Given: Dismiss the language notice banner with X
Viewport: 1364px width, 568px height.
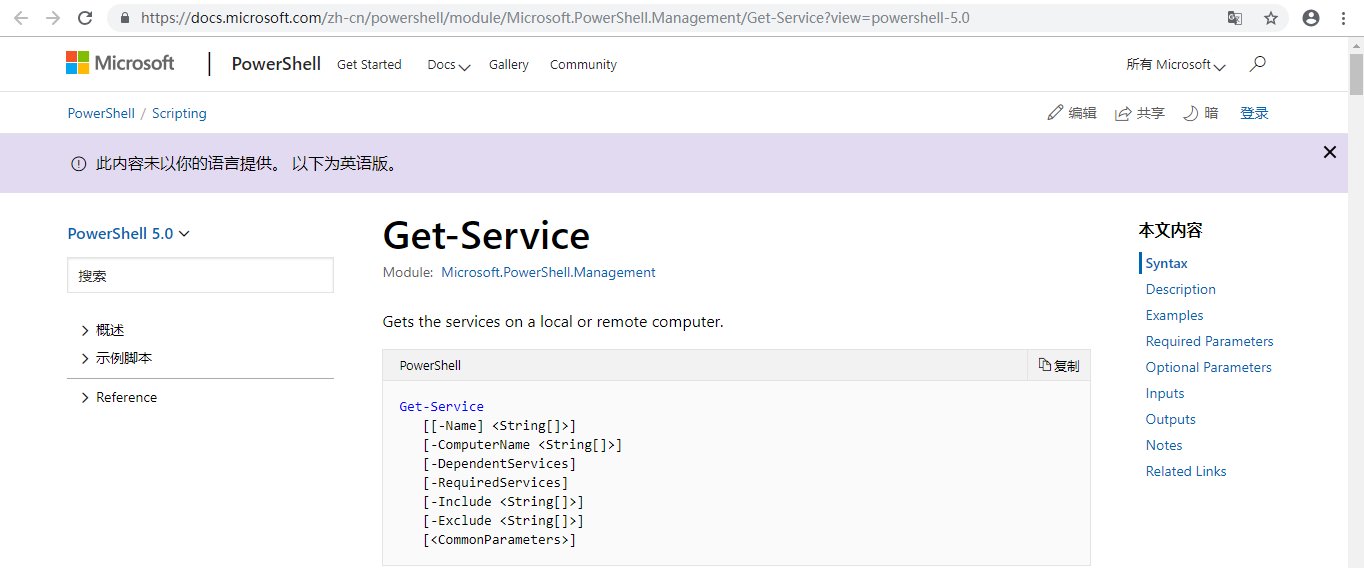Looking at the screenshot, I should click(x=1330, y=152).
